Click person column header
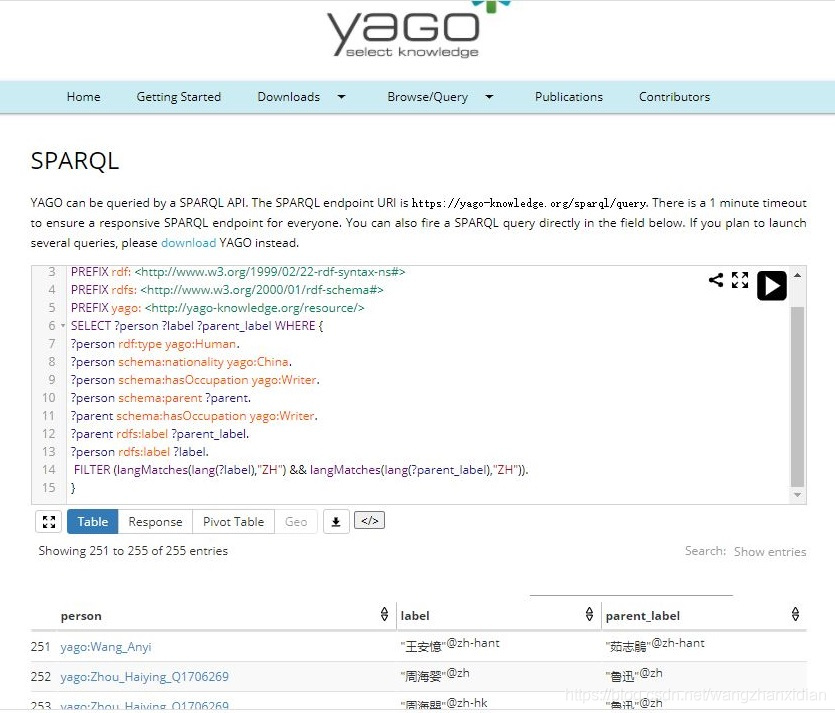This screenshot has height=713, width=835. point(81,616)
